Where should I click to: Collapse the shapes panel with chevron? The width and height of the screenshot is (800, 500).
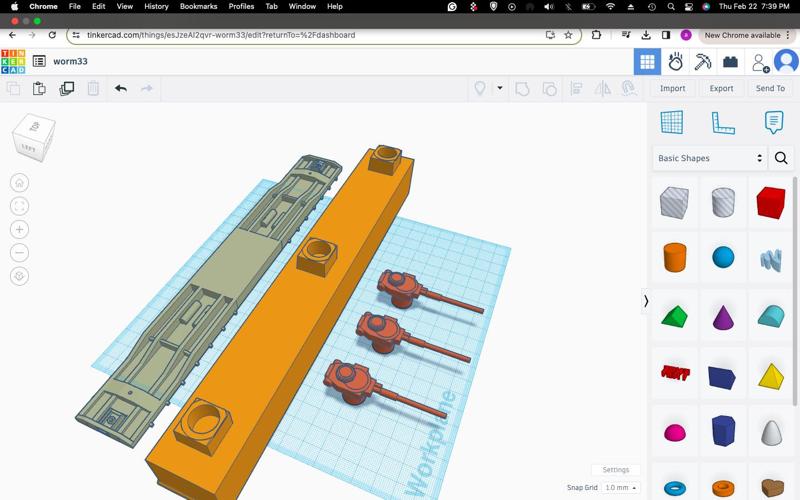tap(646, 301)
